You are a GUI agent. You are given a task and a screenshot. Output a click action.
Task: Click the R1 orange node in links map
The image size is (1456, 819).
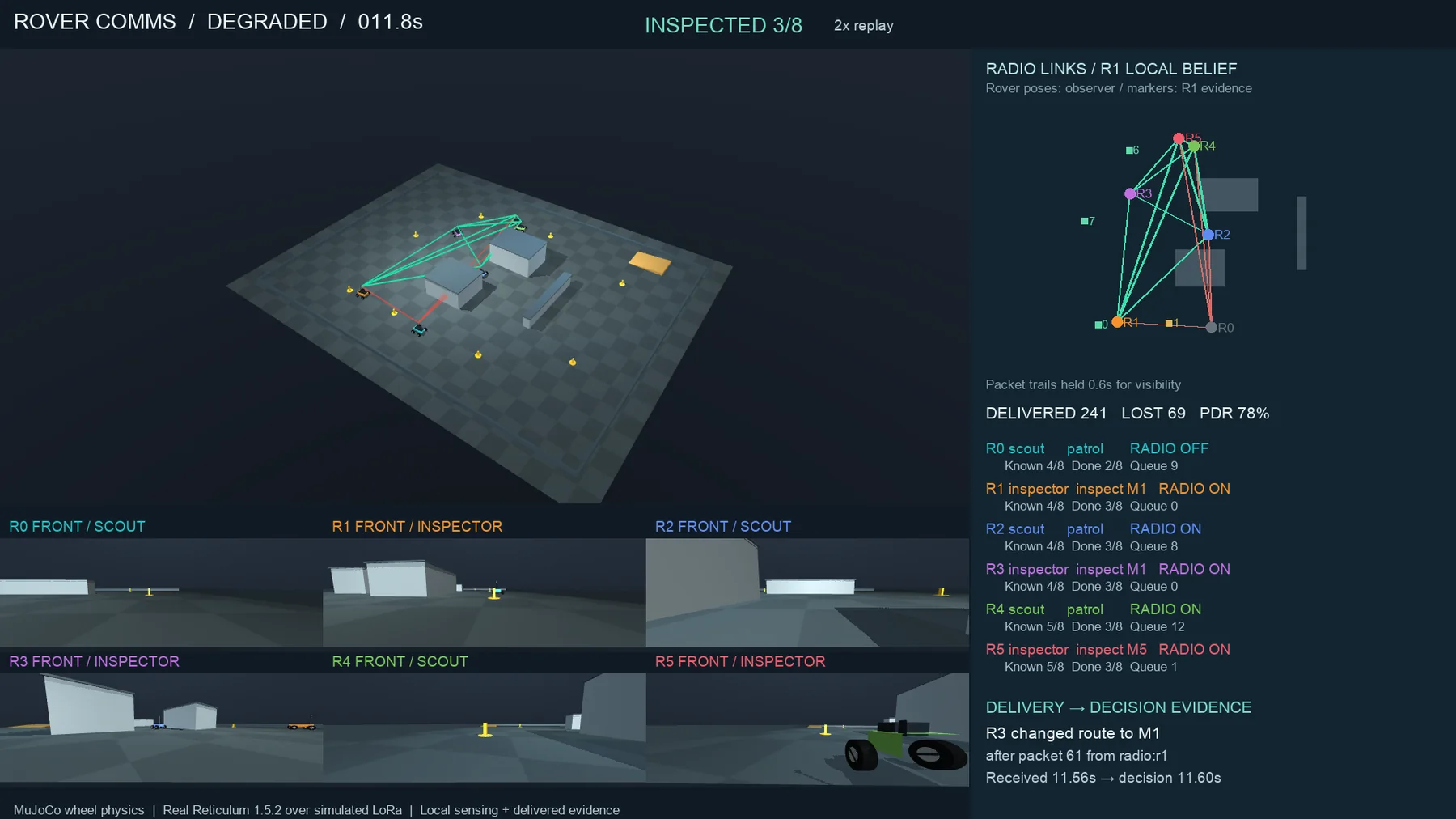(1117, 322)
